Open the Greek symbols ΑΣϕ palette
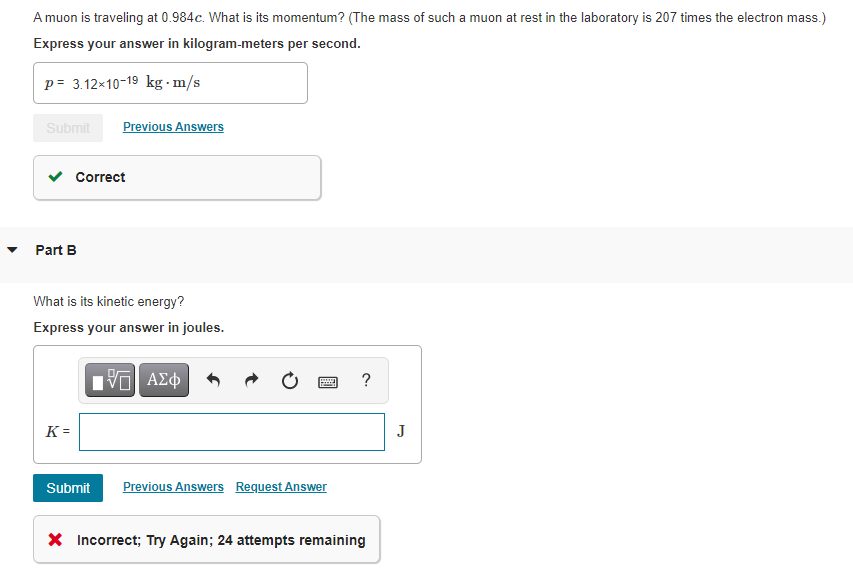 (x=164, y=380)
